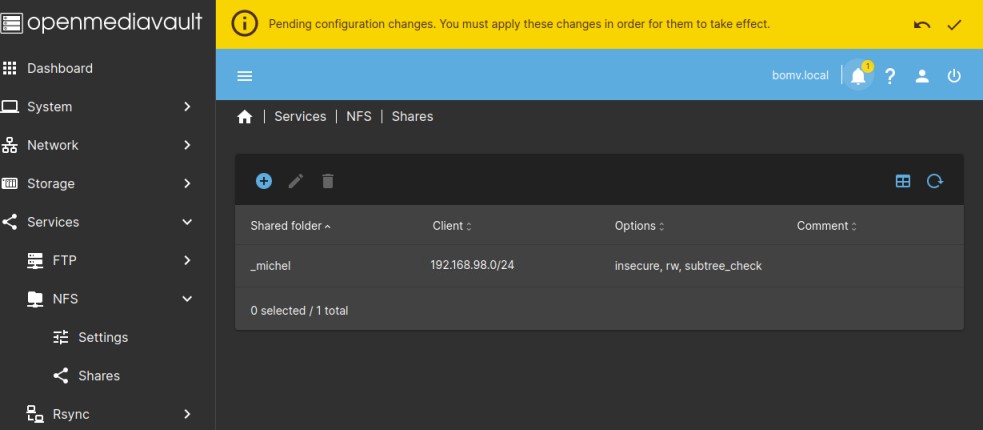Viewport: 983px width, 430px height.
Task: Open the column visibility table icon
Action: [903, 181]
